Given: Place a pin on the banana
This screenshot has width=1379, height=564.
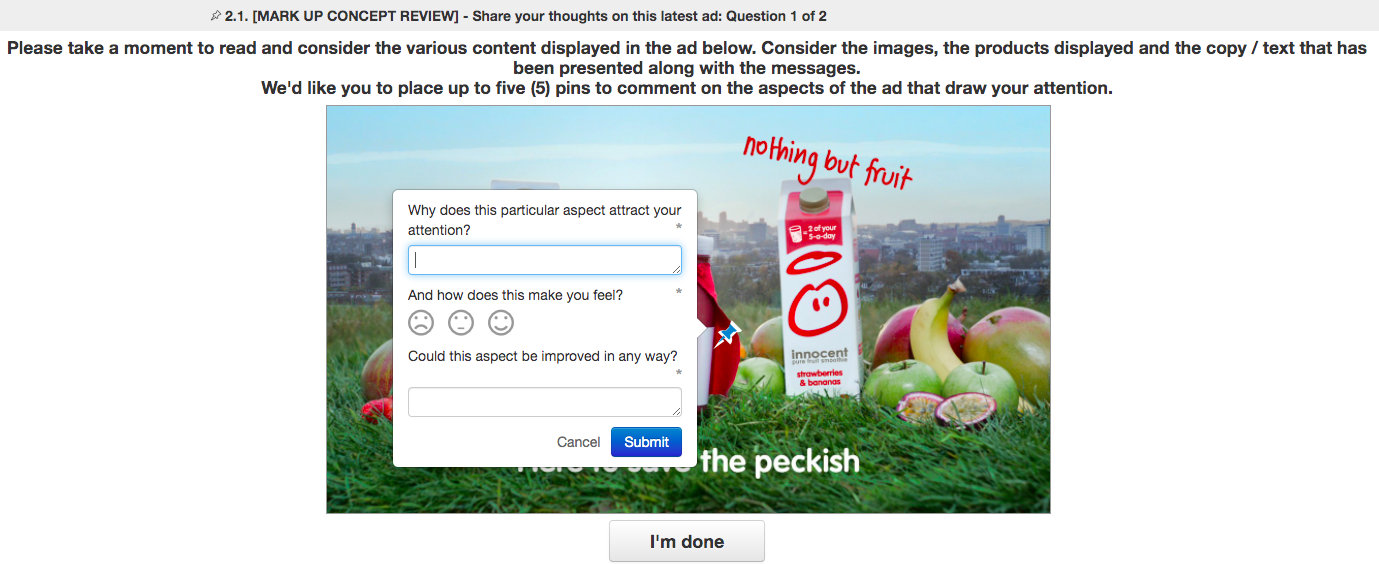Looking at the screenshot, I should click(936, 328).
